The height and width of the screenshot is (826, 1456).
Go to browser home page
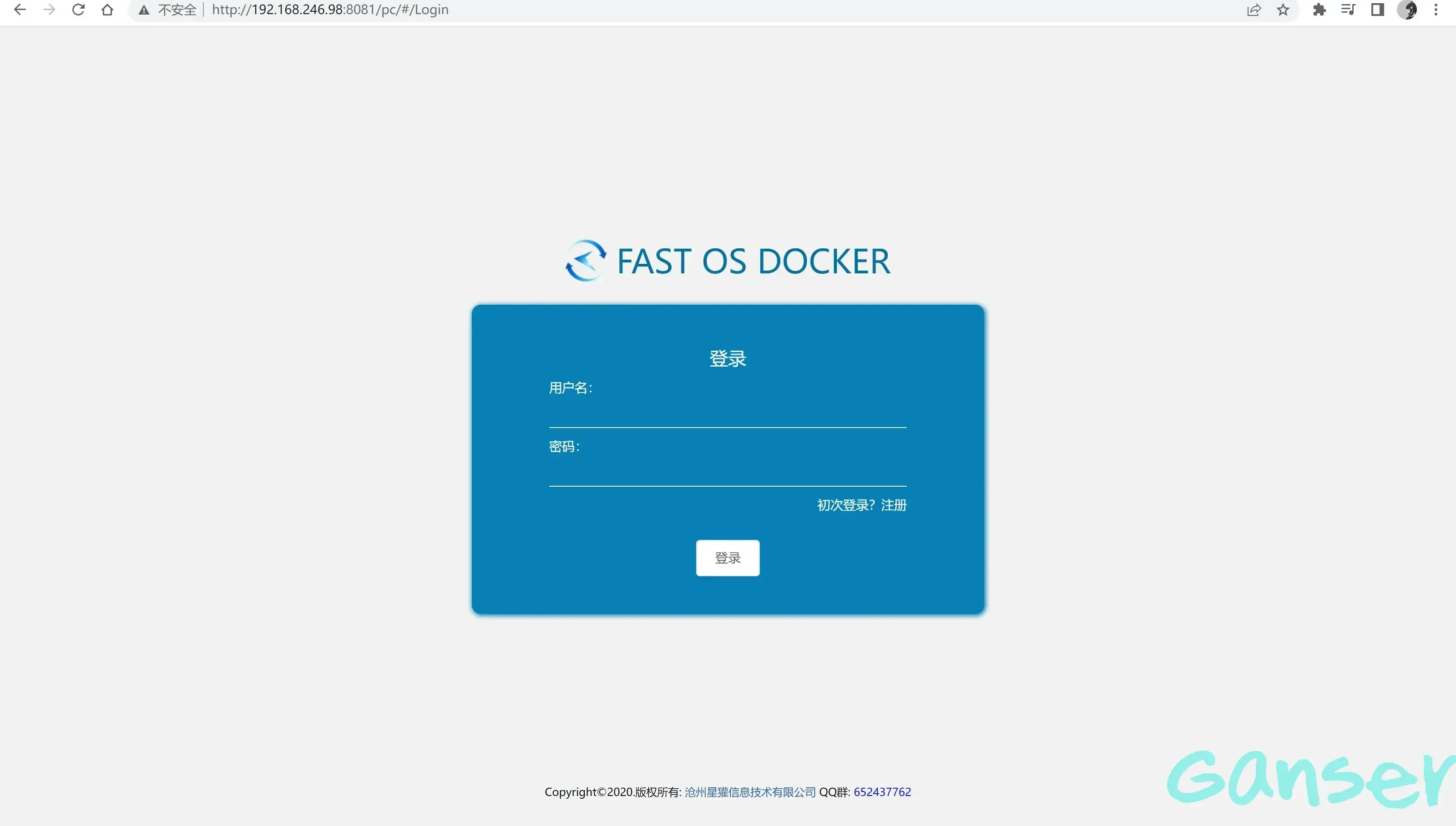(107, 10)
